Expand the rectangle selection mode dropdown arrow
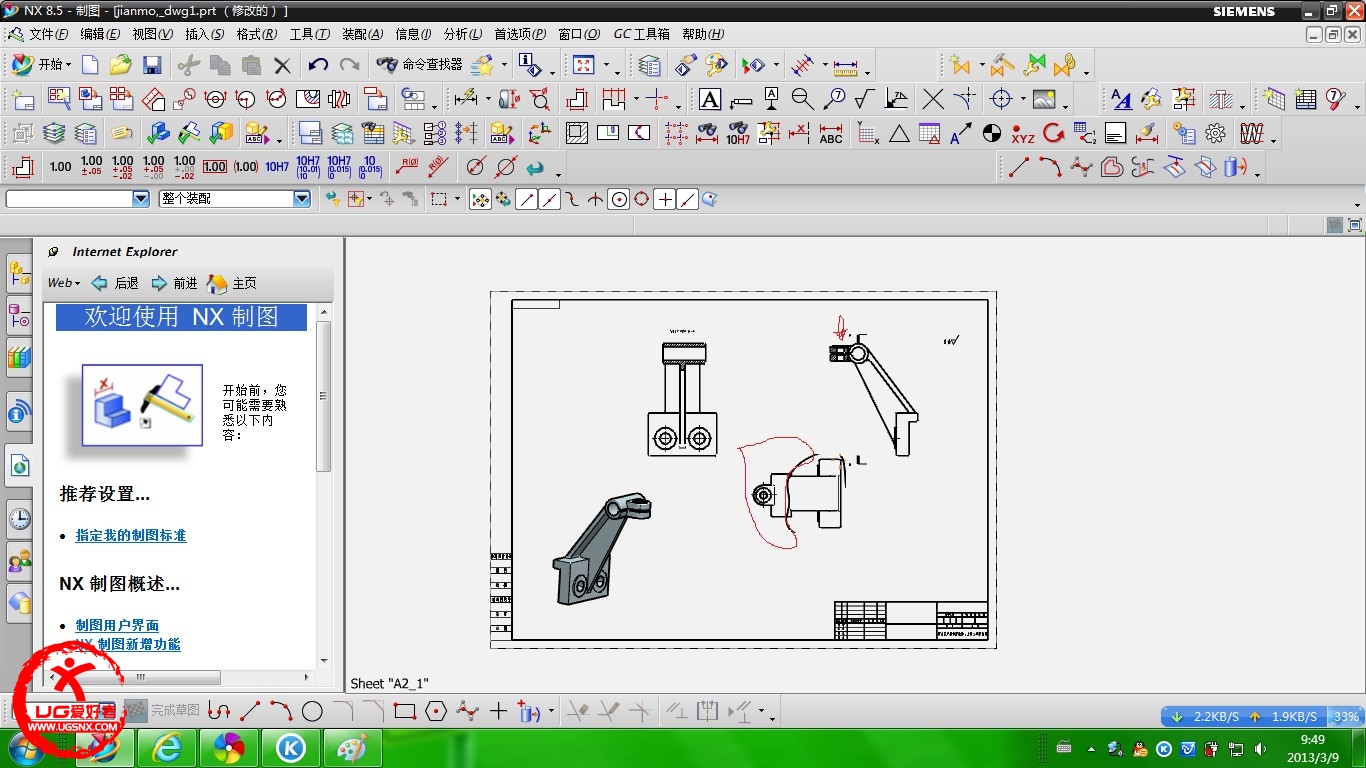 pos(457,200)
